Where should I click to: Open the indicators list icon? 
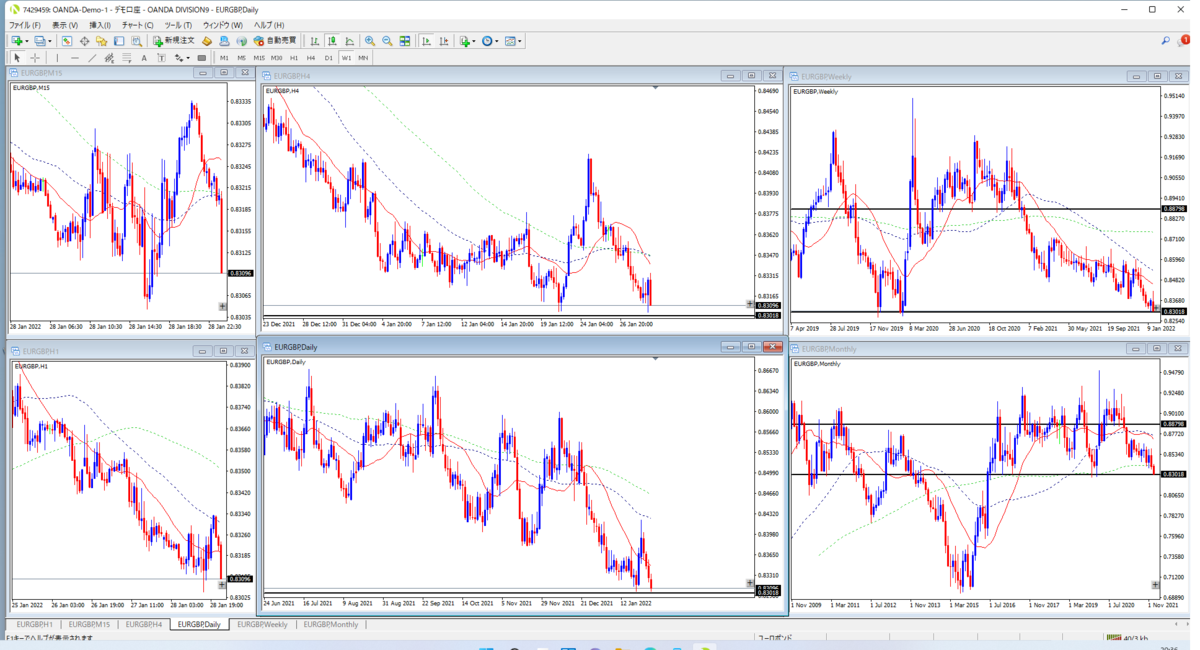[x=464, y=41]
